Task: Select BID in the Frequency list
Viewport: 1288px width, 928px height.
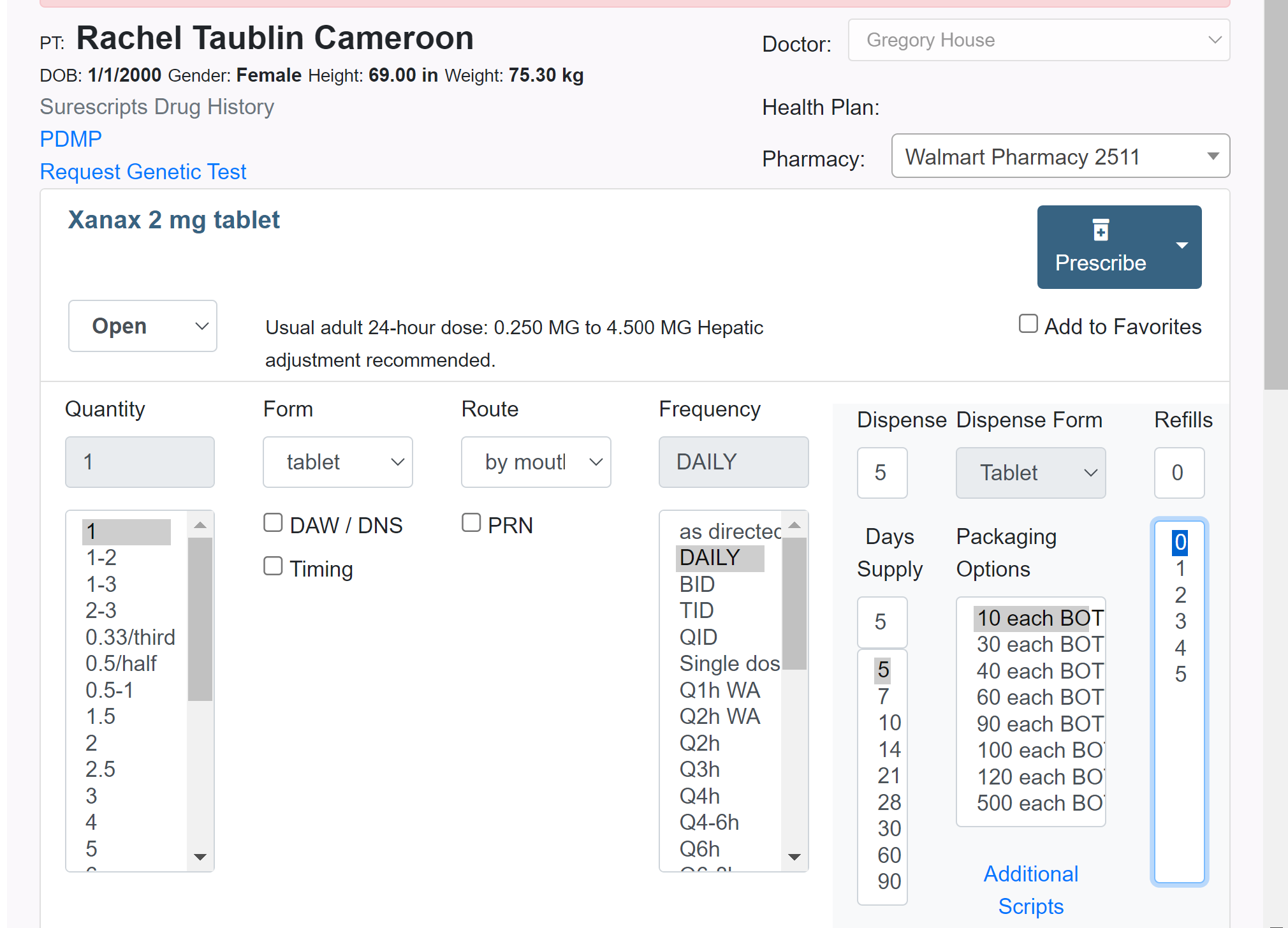Action: 697,584
